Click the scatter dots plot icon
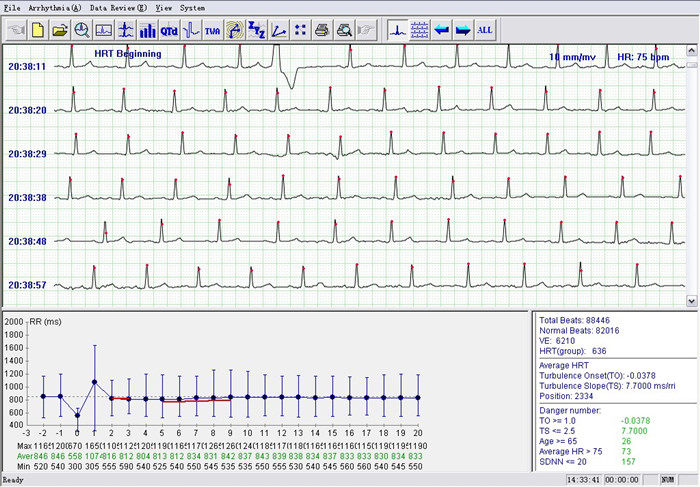This screenshot has height=487, width=700. pos(300,30)
